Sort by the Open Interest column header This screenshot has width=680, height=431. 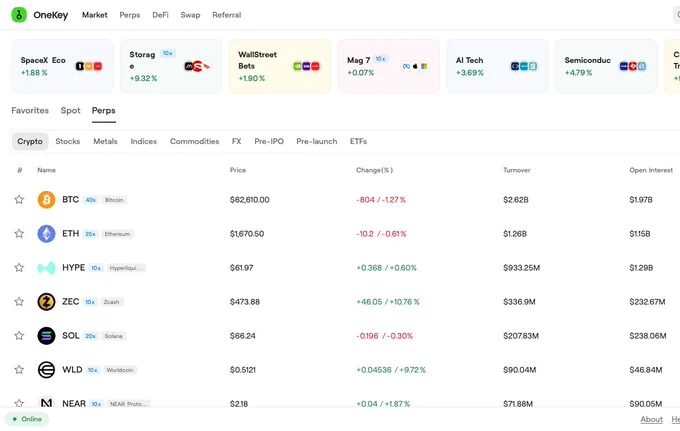pyautogui.click(x=651, y=170)
